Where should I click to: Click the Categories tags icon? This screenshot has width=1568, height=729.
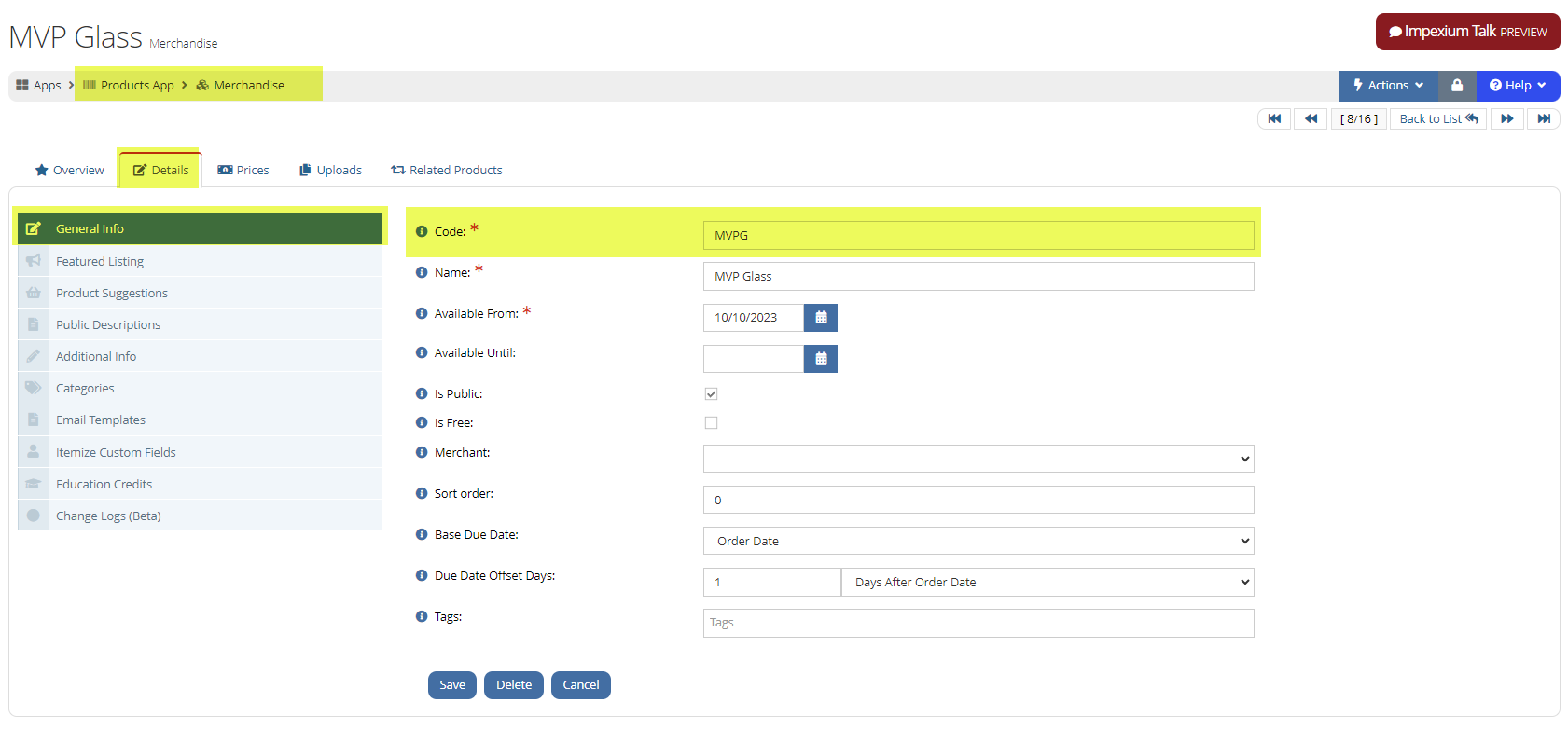pos(34,388)
